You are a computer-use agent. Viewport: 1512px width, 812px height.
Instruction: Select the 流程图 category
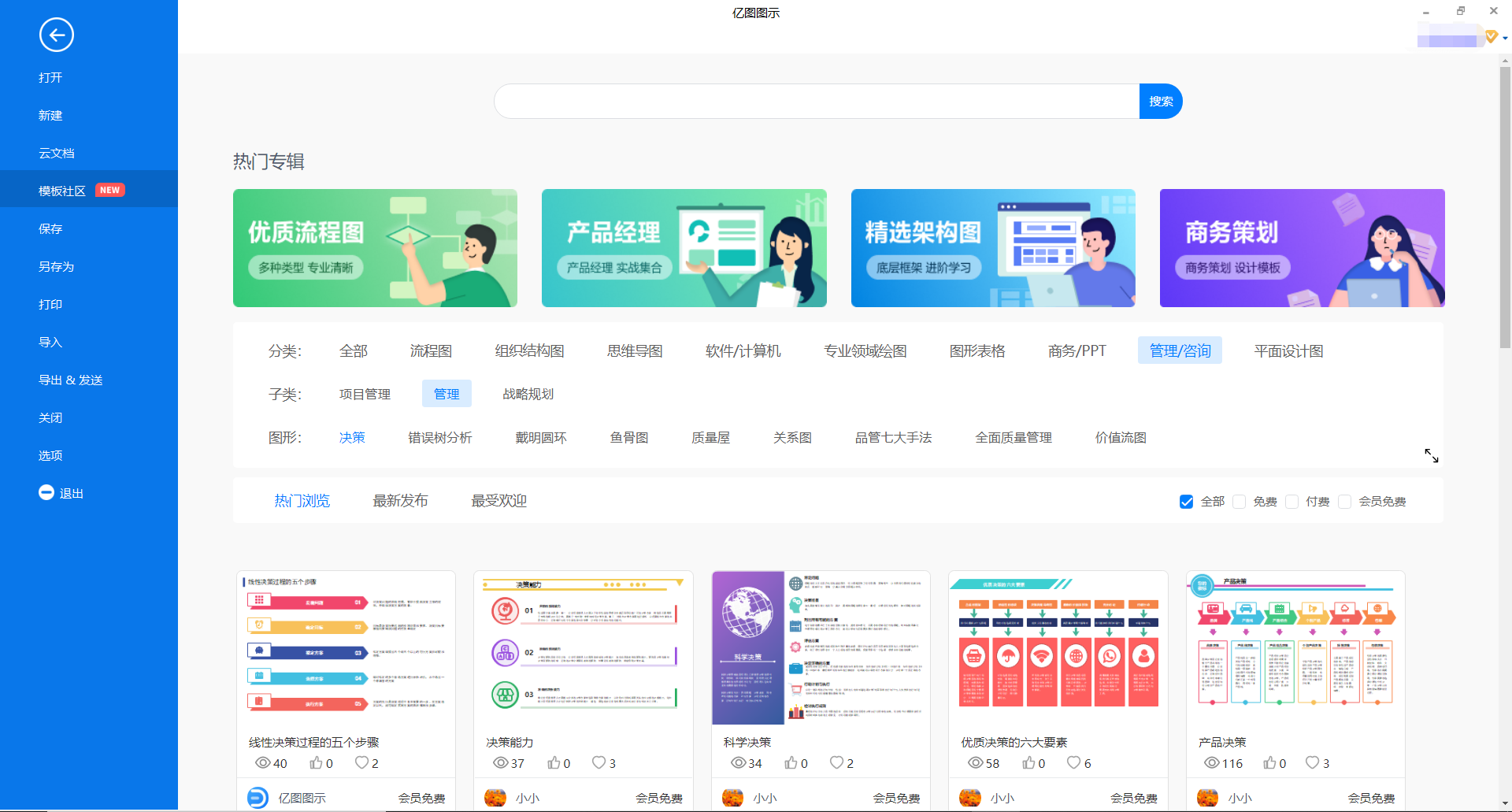click(x=431, y=350)
